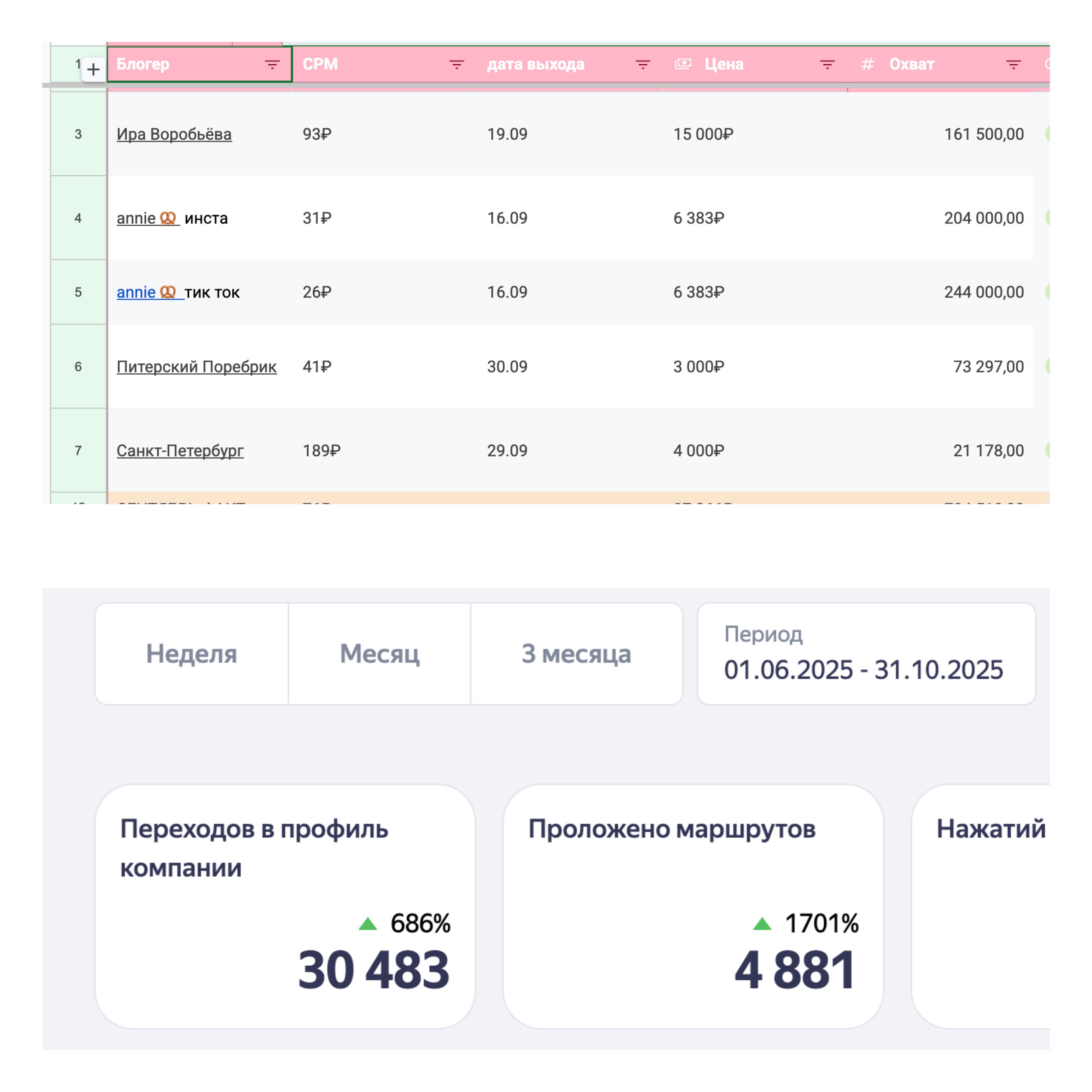Open filter for CPM column
This screenshot has height=1092, width=1092.
[x=456, y=64]
